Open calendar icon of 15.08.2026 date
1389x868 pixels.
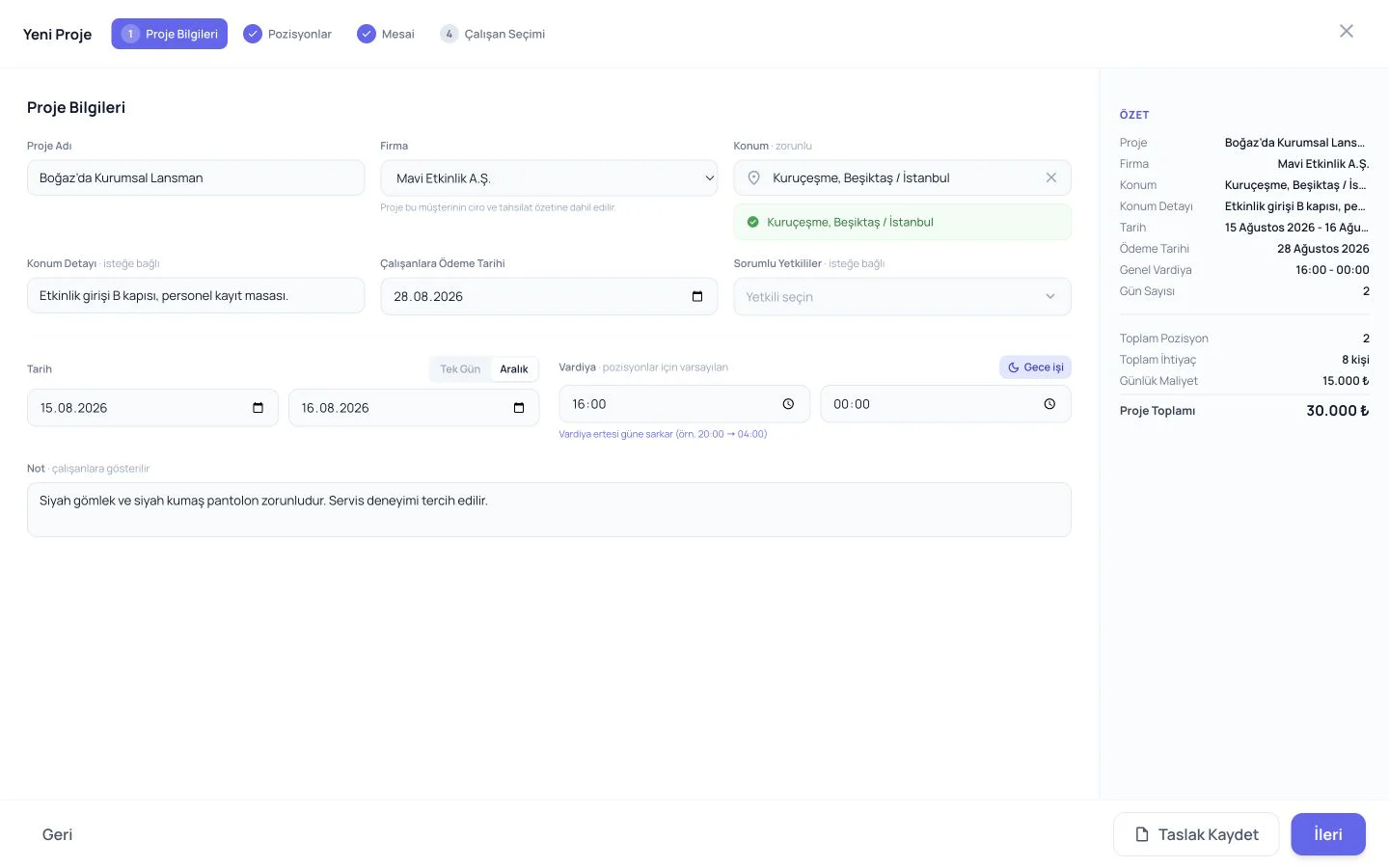tap(258, 408)
